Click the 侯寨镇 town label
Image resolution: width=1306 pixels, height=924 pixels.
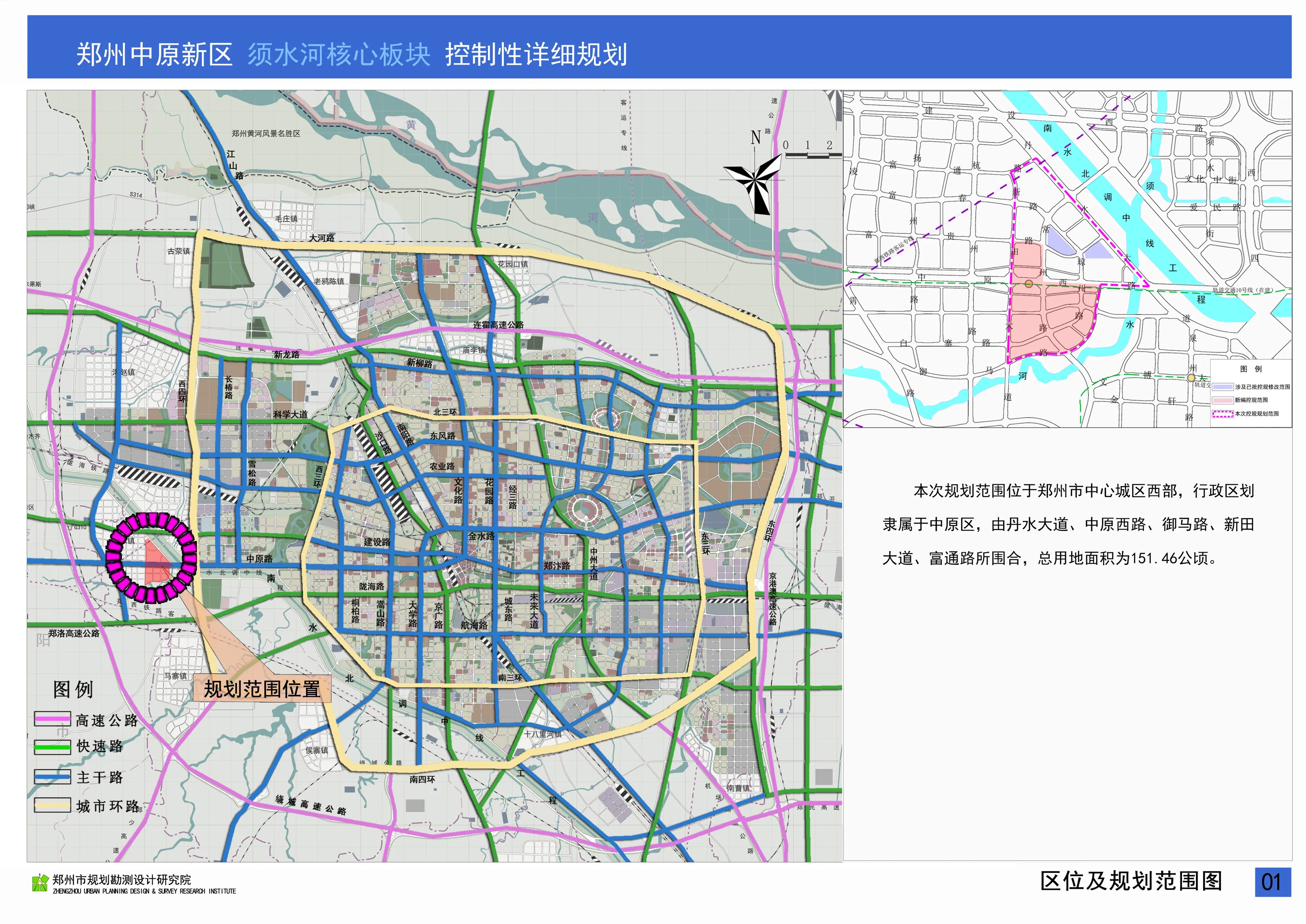pos(317,751)
